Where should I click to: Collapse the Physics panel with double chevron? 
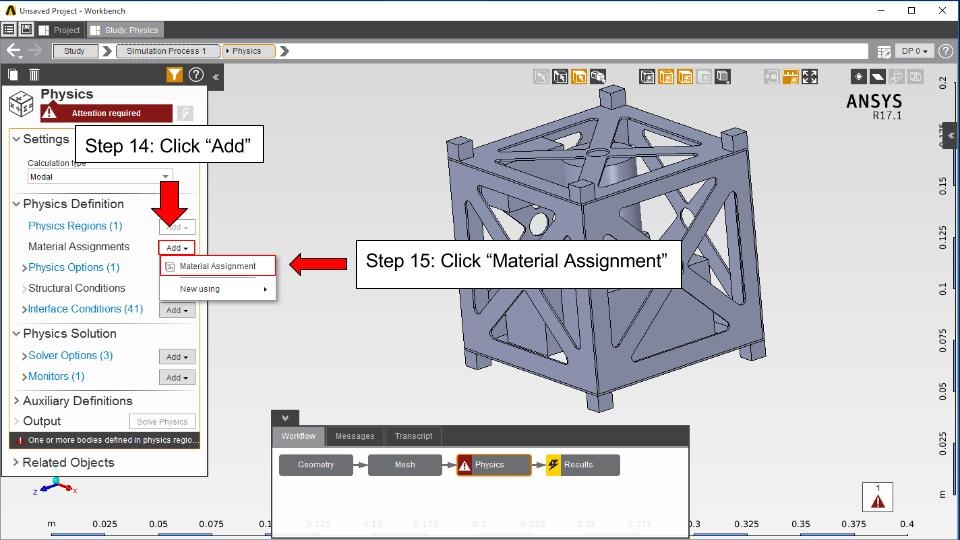[216, 77]
